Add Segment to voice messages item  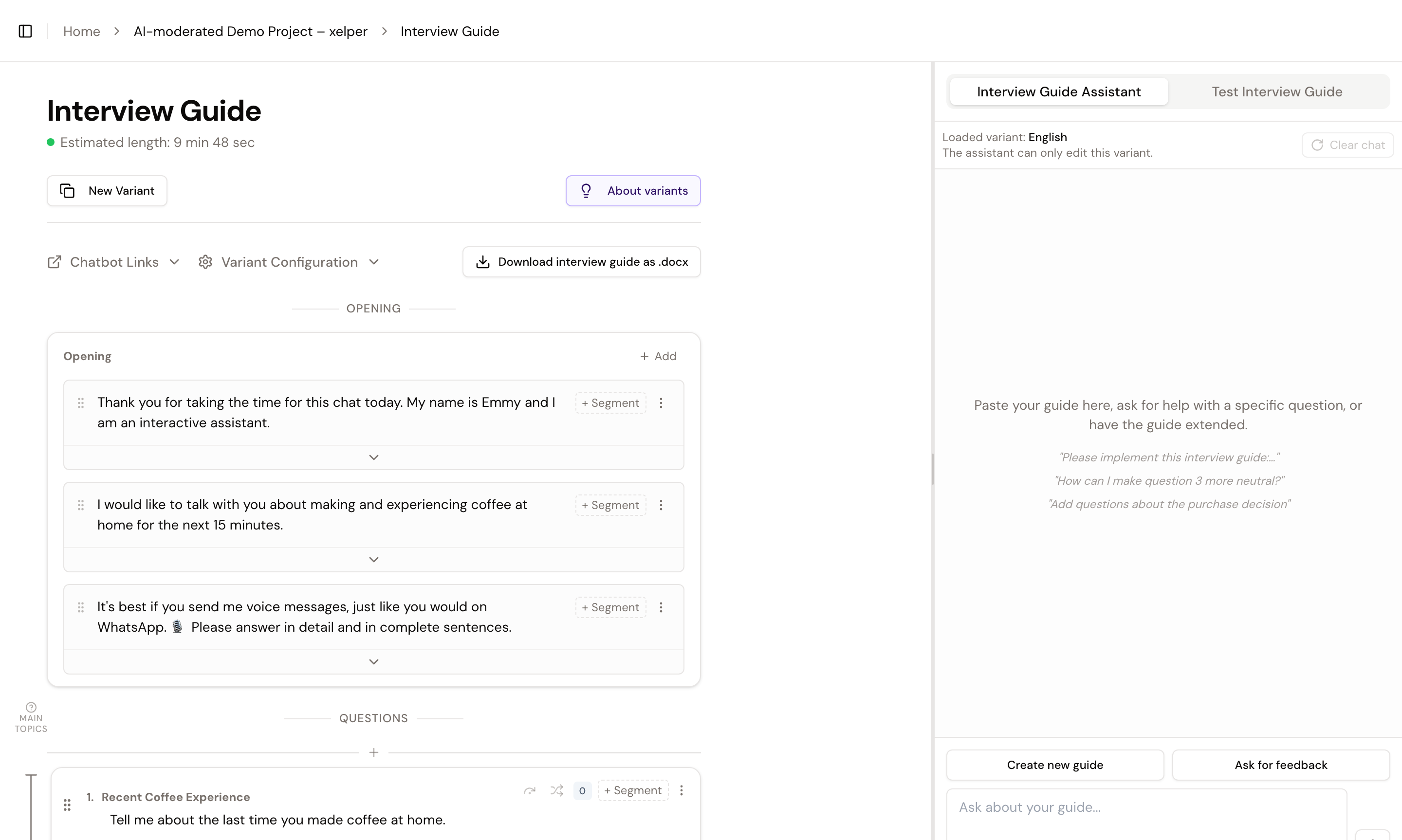pyautogui.click(x=611, y=607)
